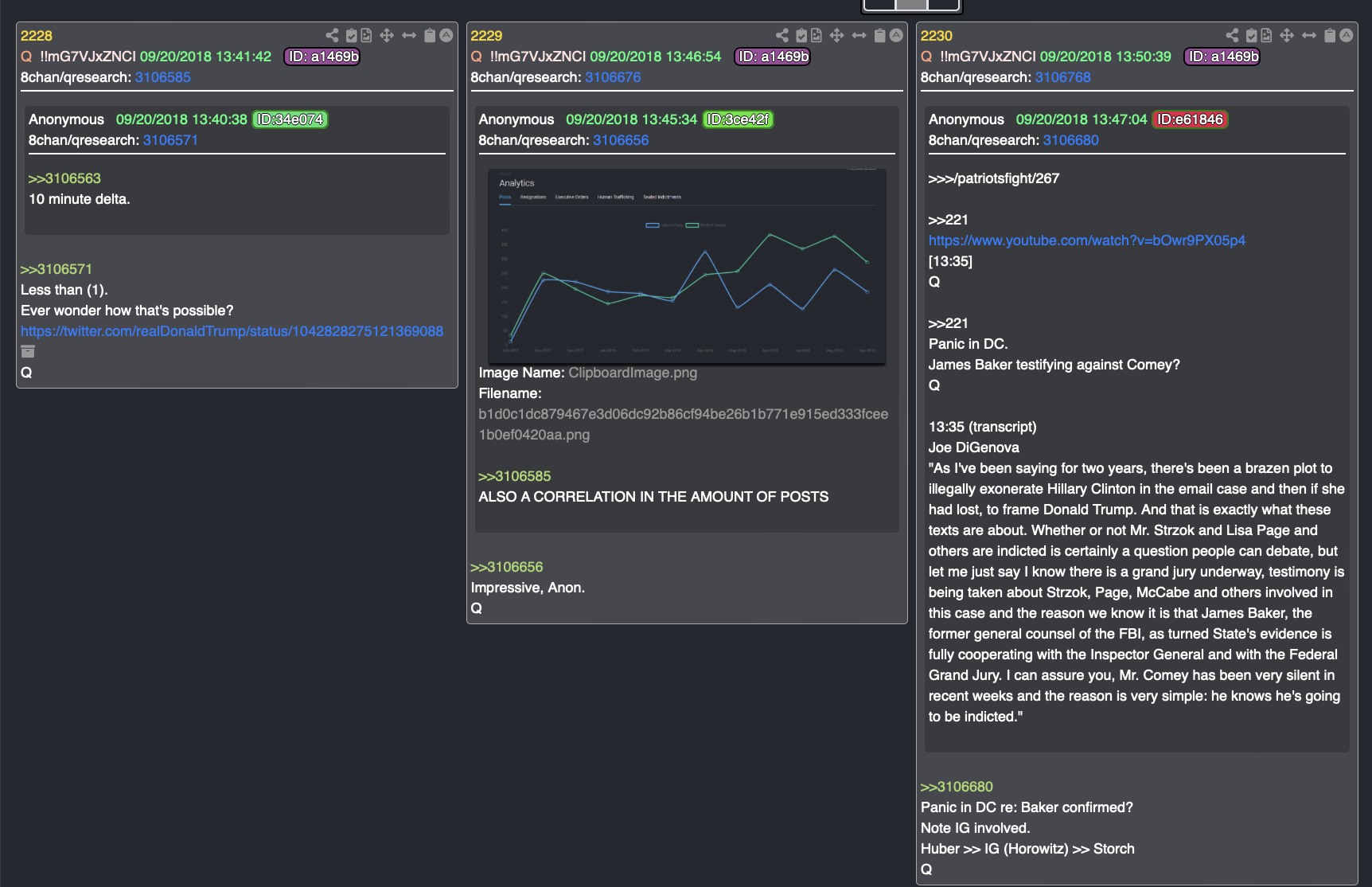Click the yellow post number 2228
This screenshot has width=1372, height=887.
[x=37, y=36]
